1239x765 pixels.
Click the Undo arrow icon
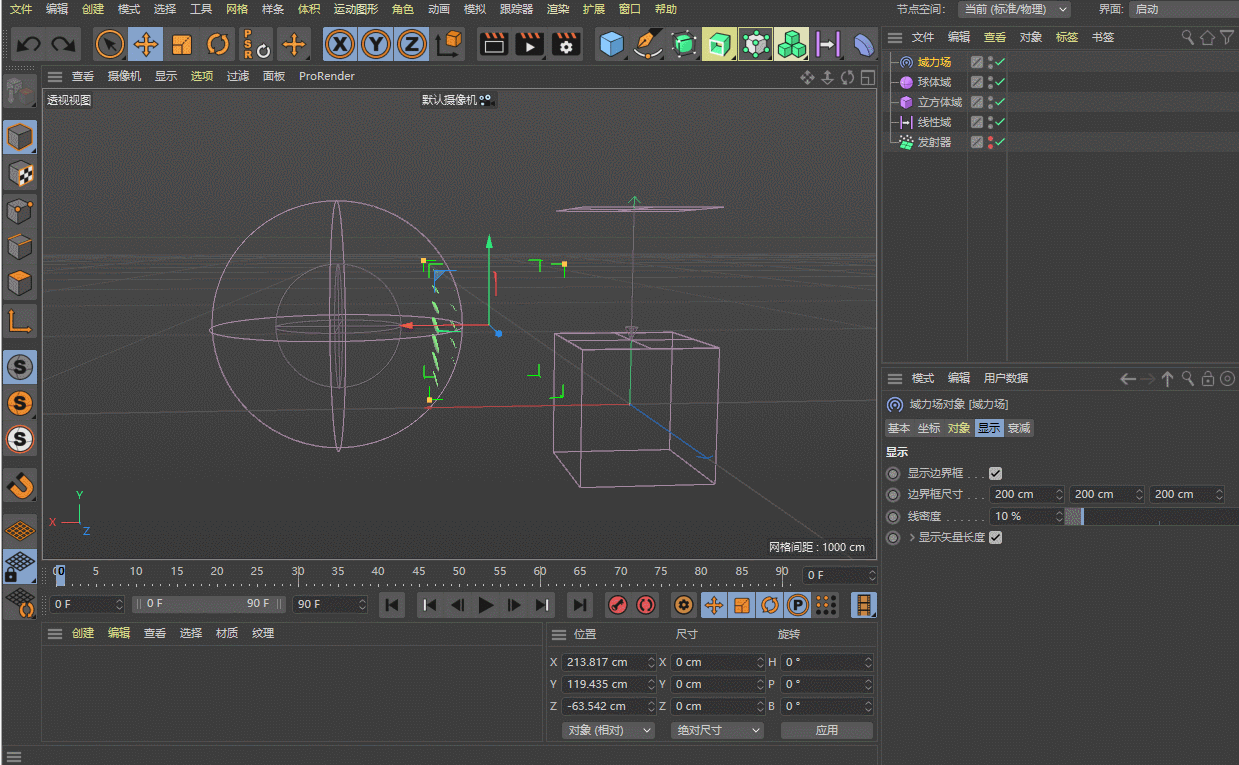pyautogui.click(x=29, y=45)
